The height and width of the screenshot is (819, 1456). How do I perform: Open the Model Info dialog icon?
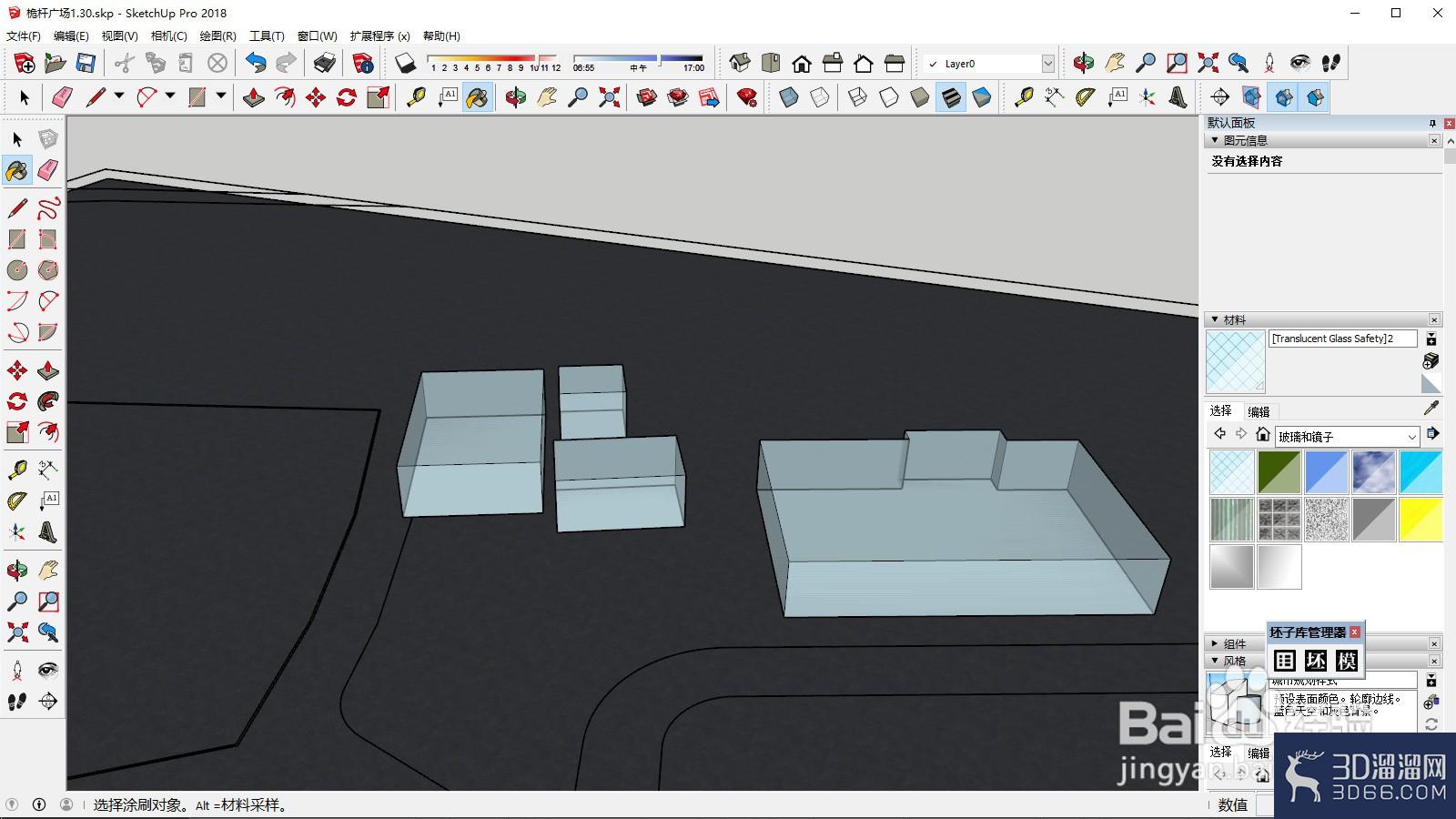click(x=362, y=63)
